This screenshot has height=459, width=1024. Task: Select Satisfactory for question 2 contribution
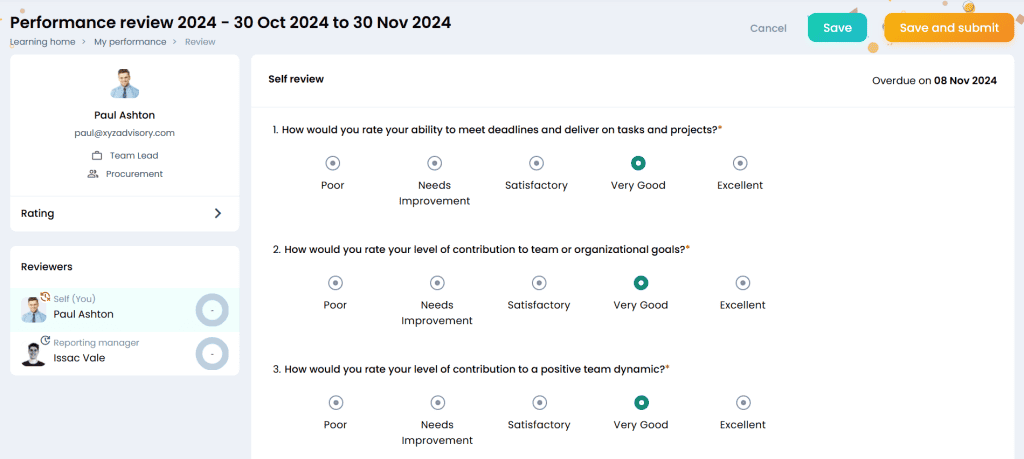(x=539, y=283)
